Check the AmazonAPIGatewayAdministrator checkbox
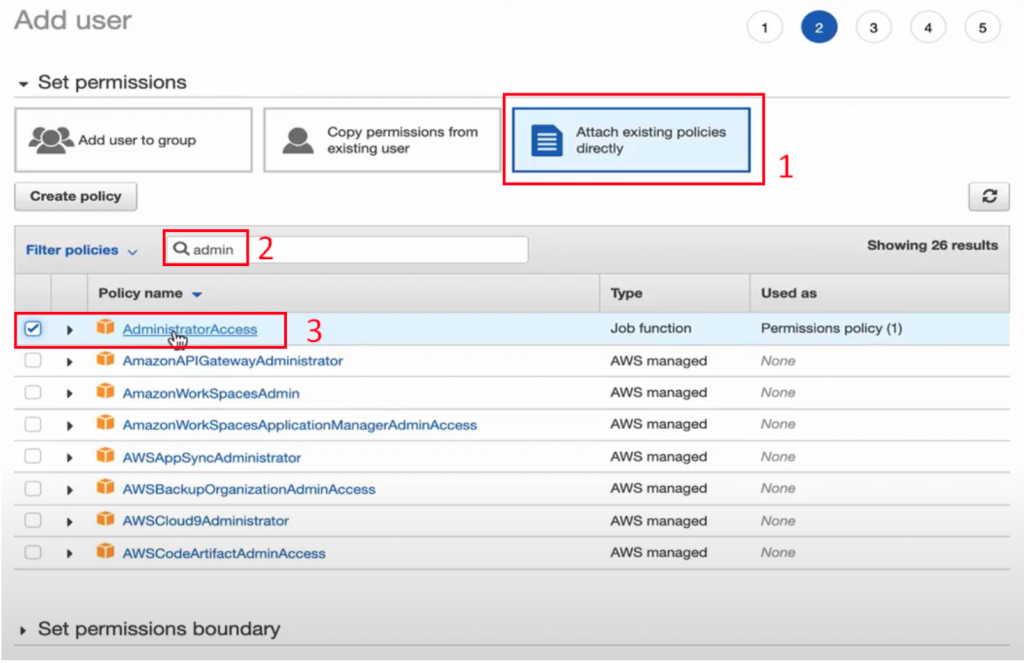 tap(33, 361)
